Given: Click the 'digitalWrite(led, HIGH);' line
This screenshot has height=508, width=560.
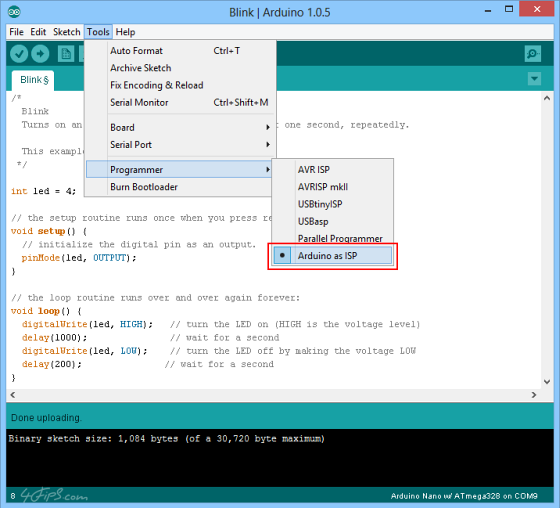Looking at the screenshot, I should point(88,324).
